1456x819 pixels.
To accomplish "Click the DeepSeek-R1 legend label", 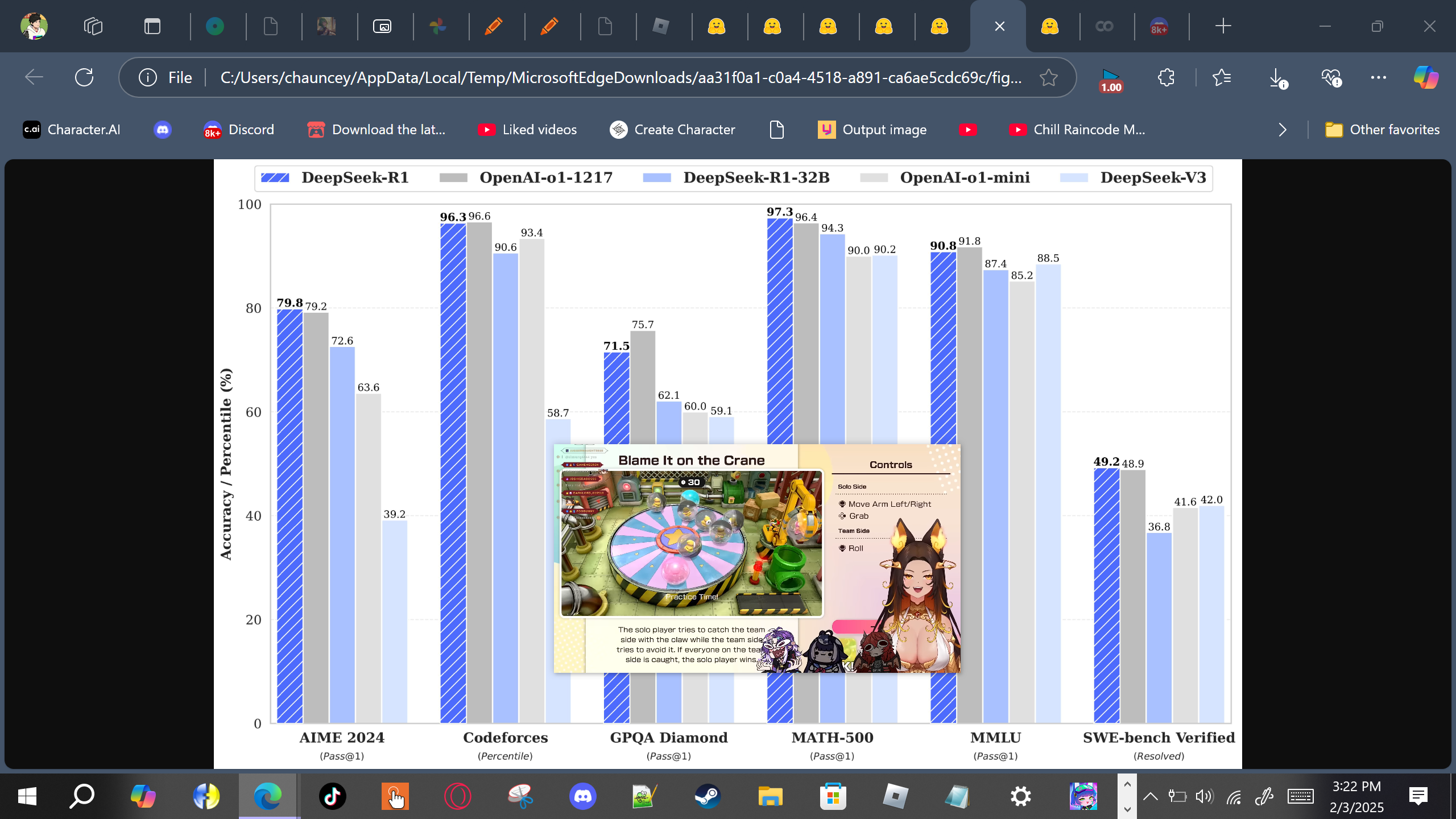I will (x=355, y=177).
